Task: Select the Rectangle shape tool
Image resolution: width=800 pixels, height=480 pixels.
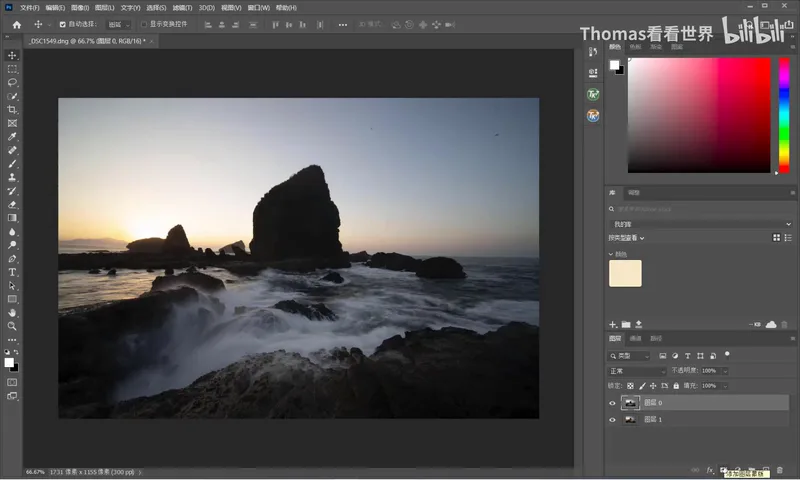Action: (x=12, y=299)
